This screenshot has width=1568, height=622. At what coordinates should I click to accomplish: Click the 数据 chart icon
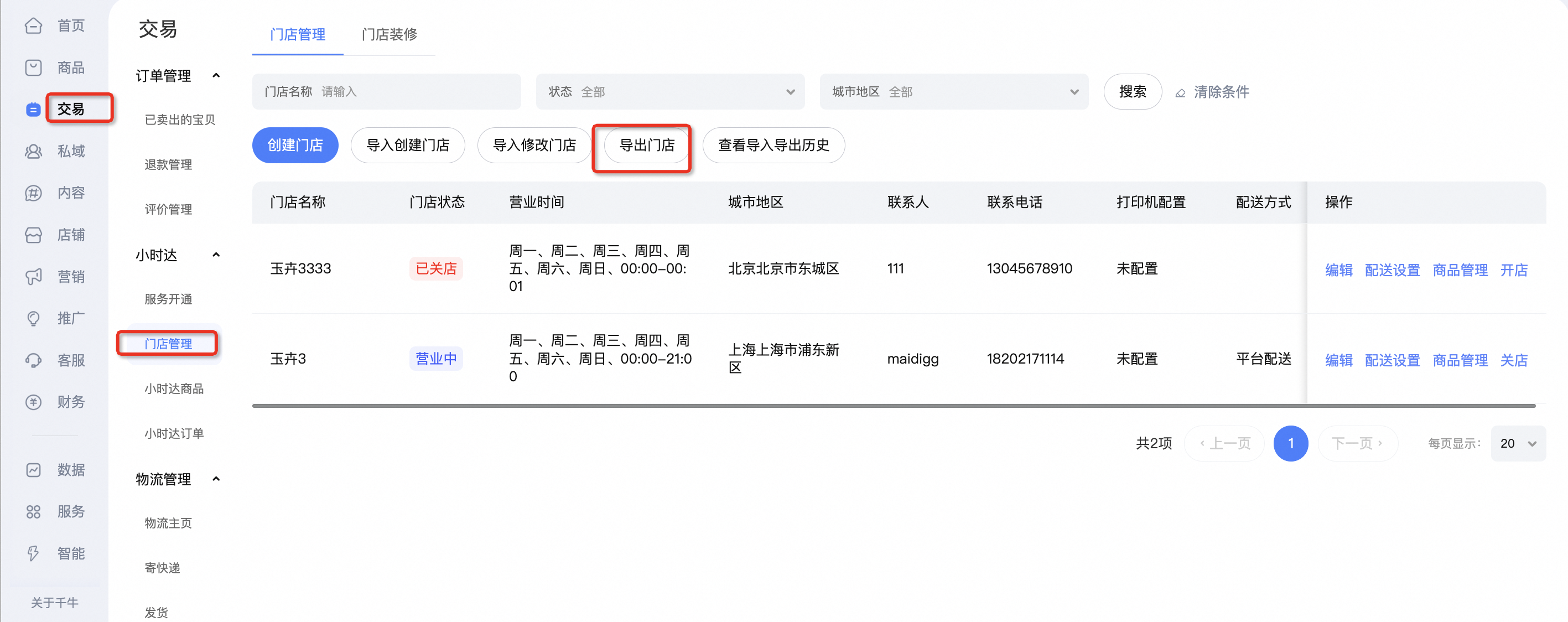click(34, 470)
